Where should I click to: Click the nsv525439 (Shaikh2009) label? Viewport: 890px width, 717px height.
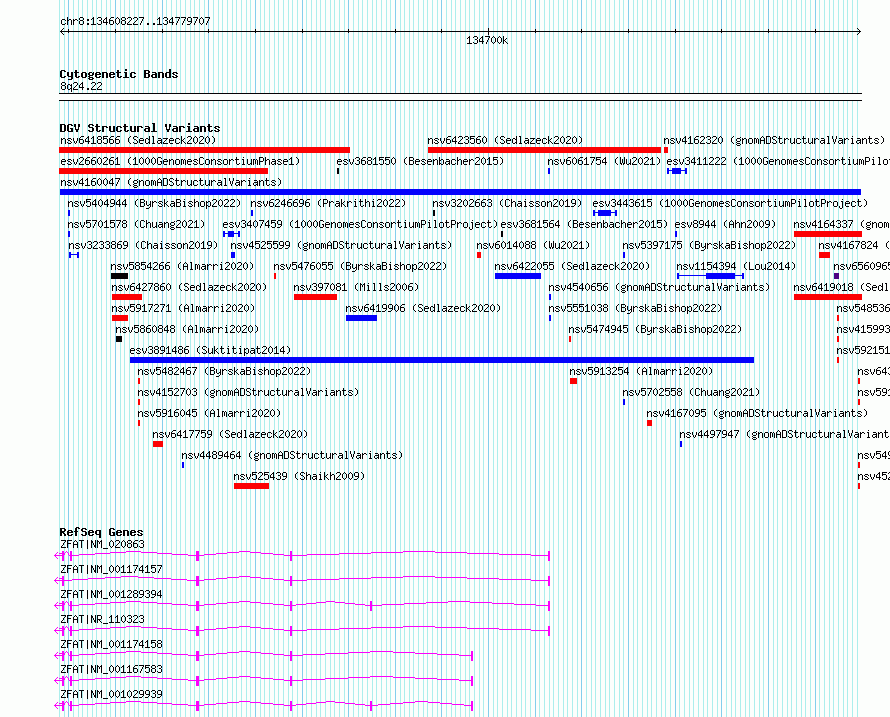299,476
